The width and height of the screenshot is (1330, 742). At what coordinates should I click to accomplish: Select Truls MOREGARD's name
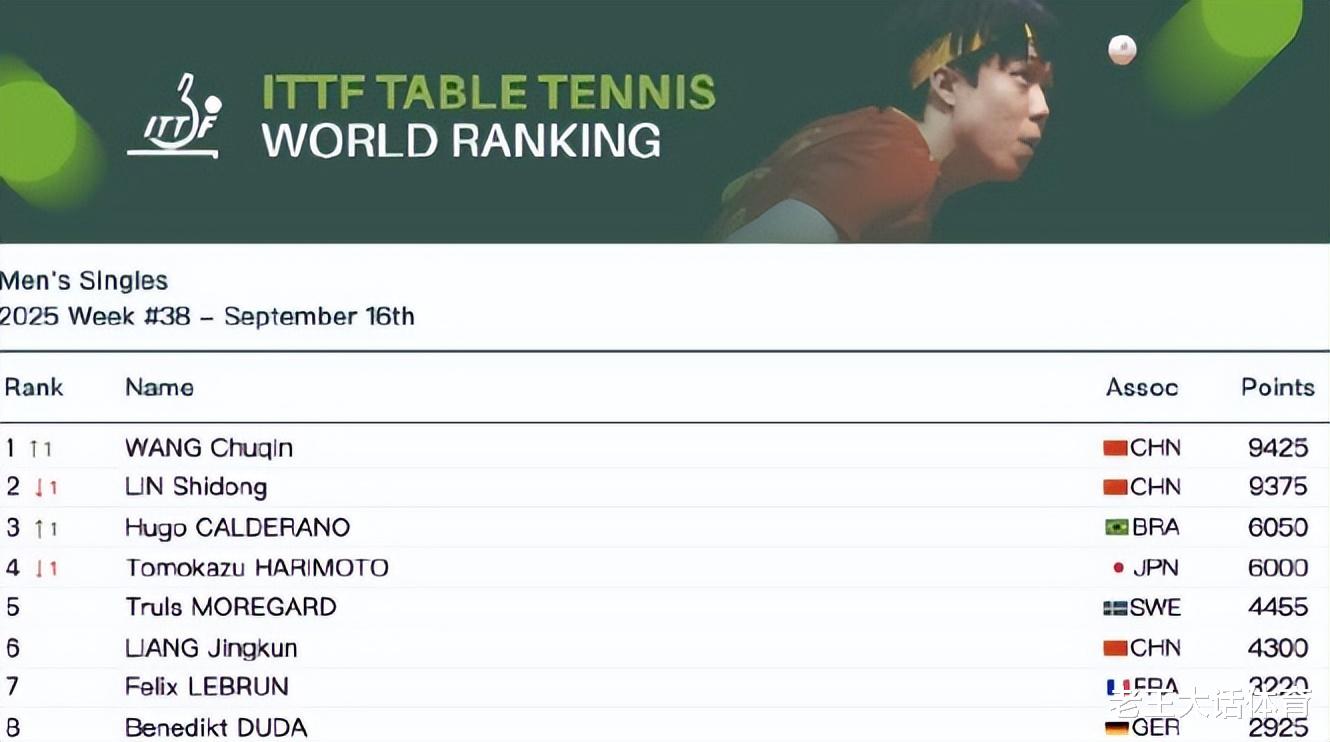230,607
